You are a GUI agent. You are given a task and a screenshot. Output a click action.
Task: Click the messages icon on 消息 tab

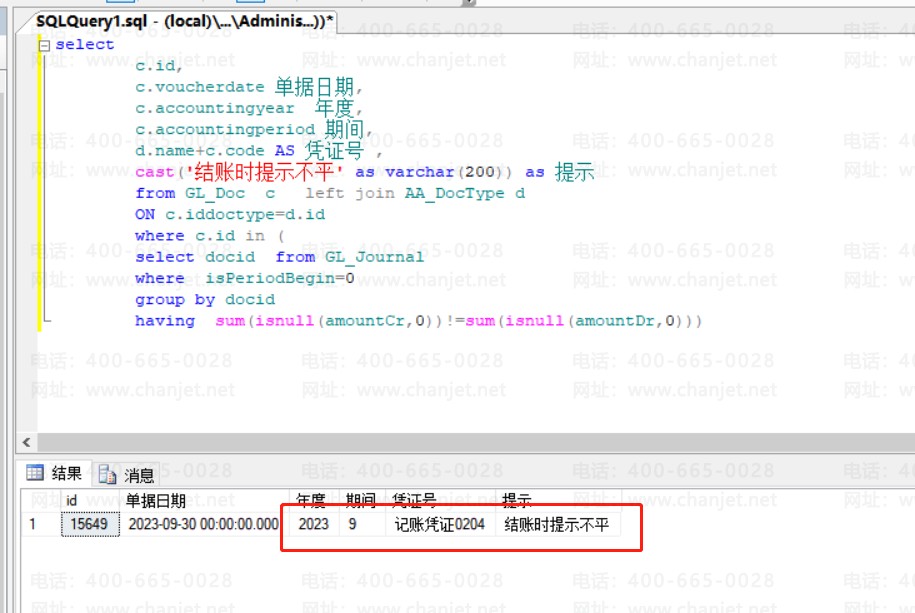click(x=107, y=475)
